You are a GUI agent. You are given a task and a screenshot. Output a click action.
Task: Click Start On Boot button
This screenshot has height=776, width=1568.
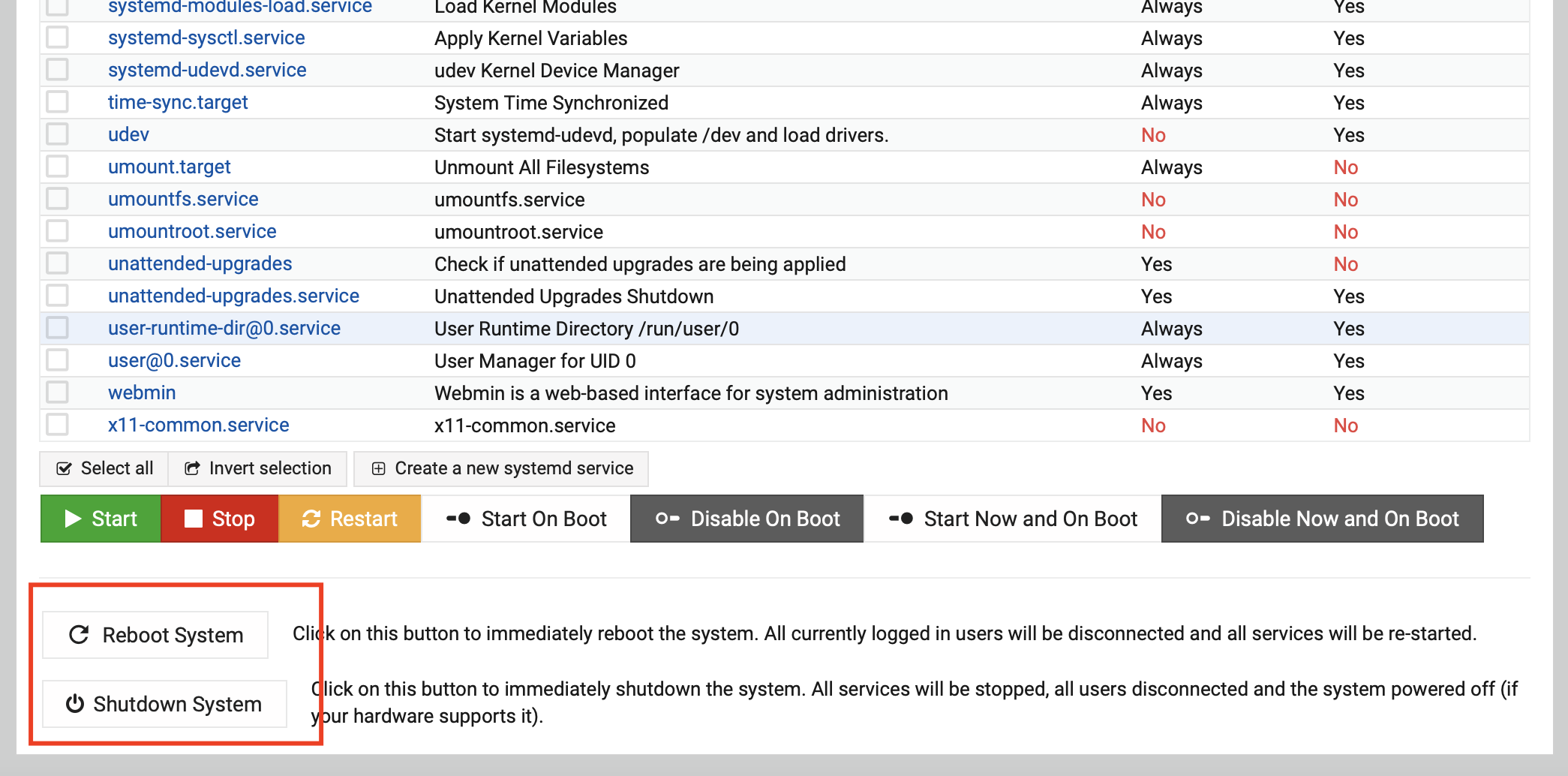(526, 519)
